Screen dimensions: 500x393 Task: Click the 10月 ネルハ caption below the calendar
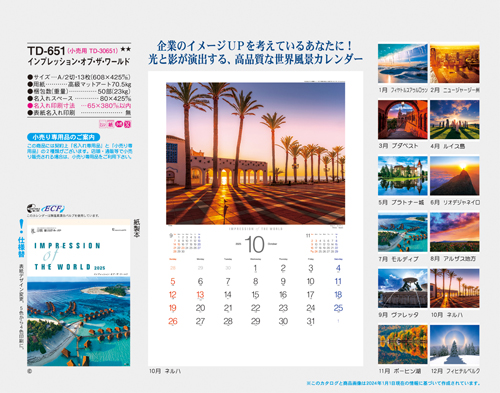(165, 371)
